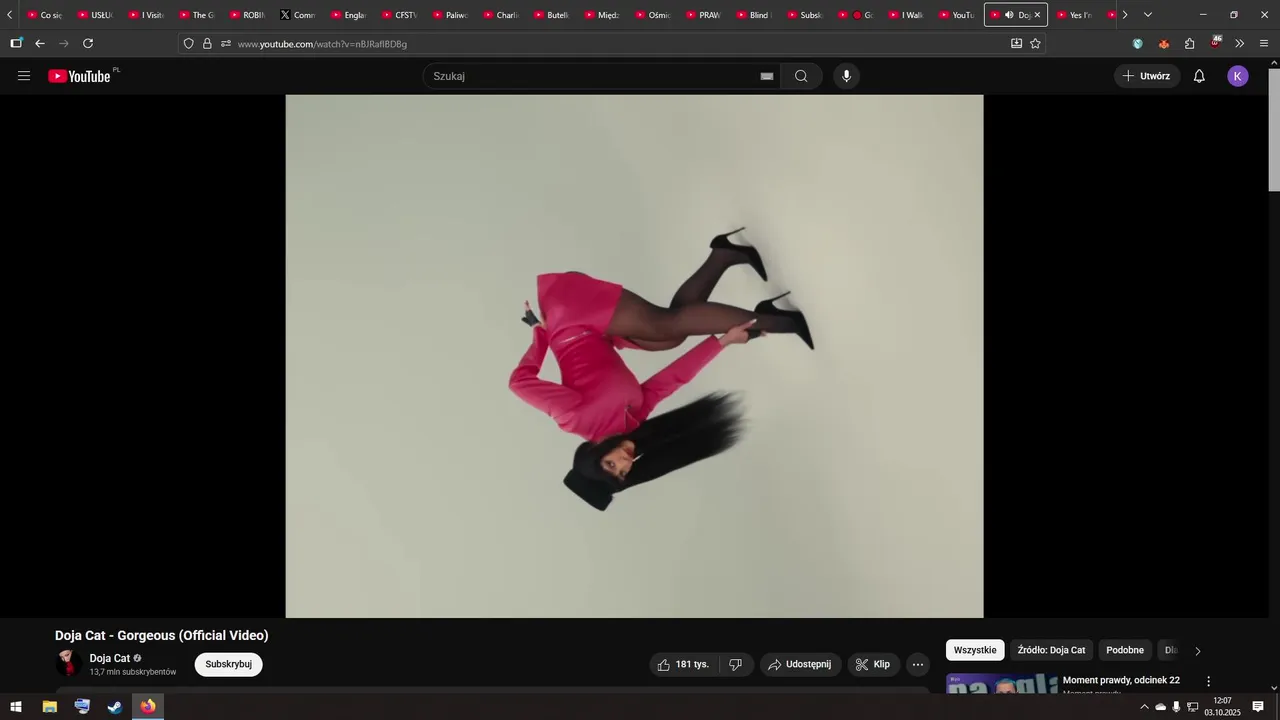
Task: List all tabs dropdown chevron
Action: (x=1148, y=15)
